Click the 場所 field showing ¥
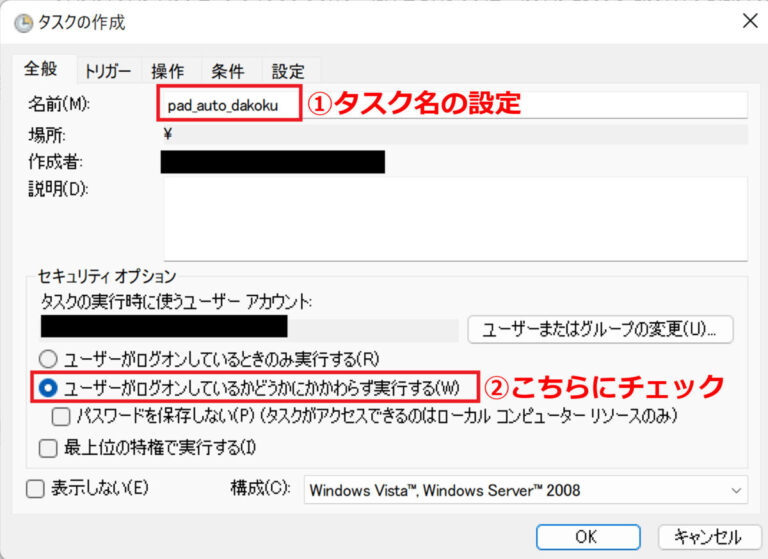Image resolution: width=768 pixels, height=559 pixels. click(455, 134)
